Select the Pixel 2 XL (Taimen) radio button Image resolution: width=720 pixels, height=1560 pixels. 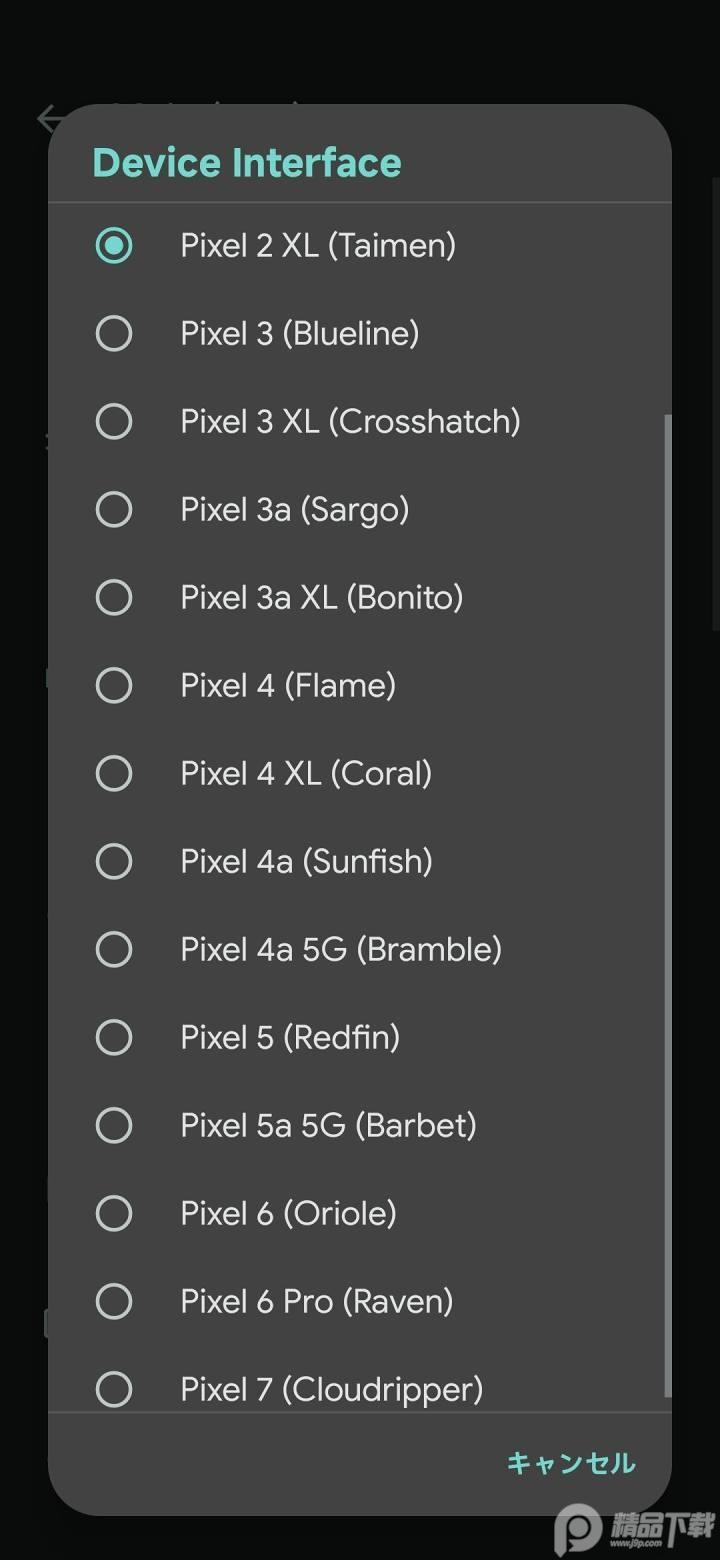113,245
